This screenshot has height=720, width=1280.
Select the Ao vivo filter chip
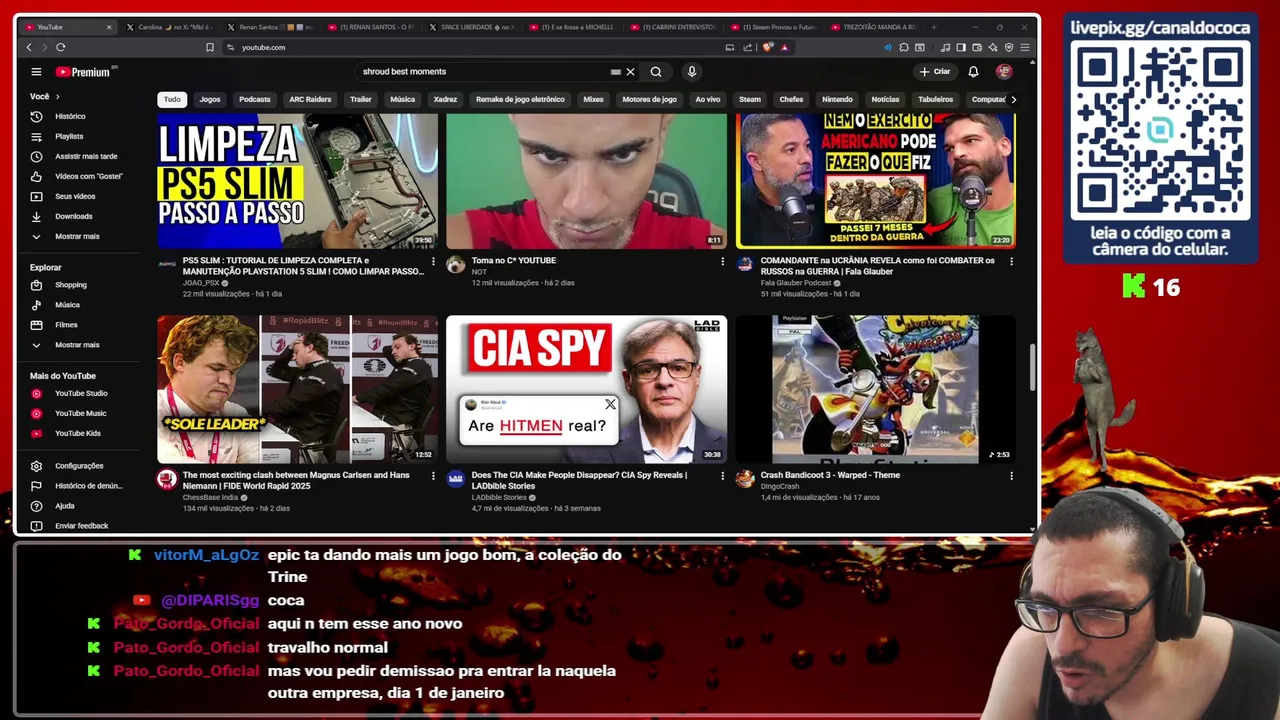point(707,100)
